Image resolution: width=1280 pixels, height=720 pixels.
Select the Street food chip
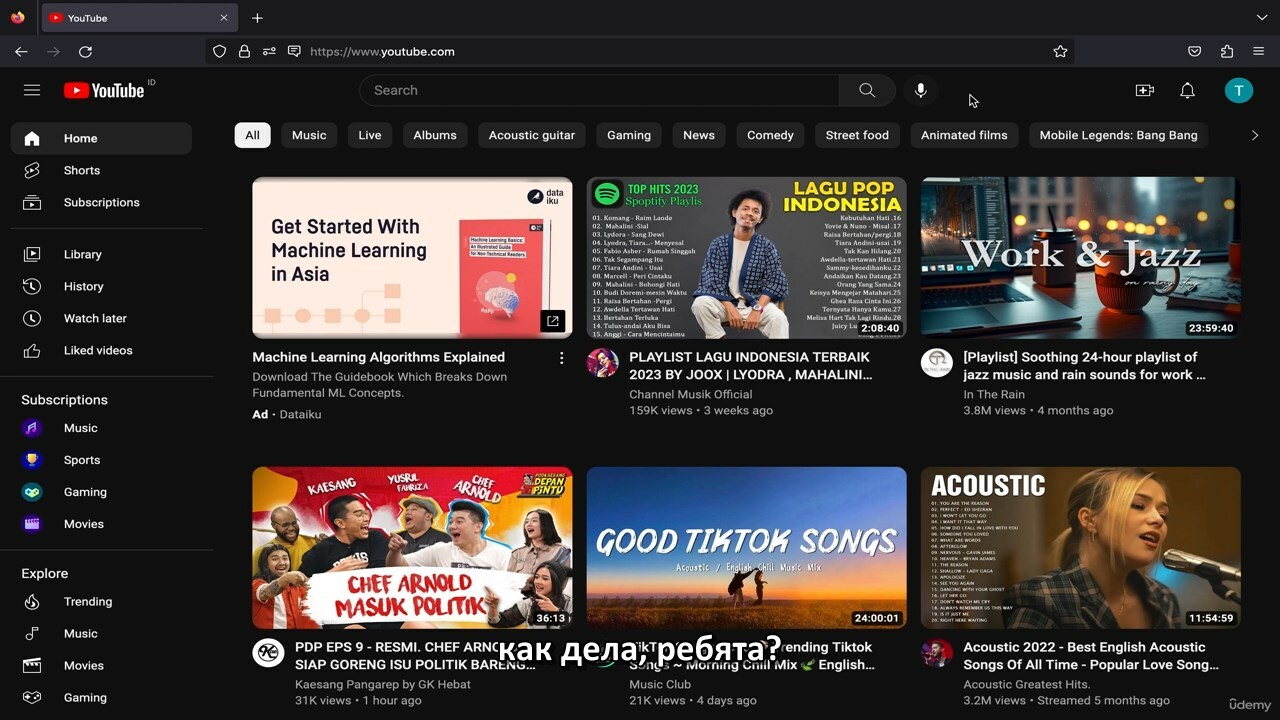click(x=857, y=135)
